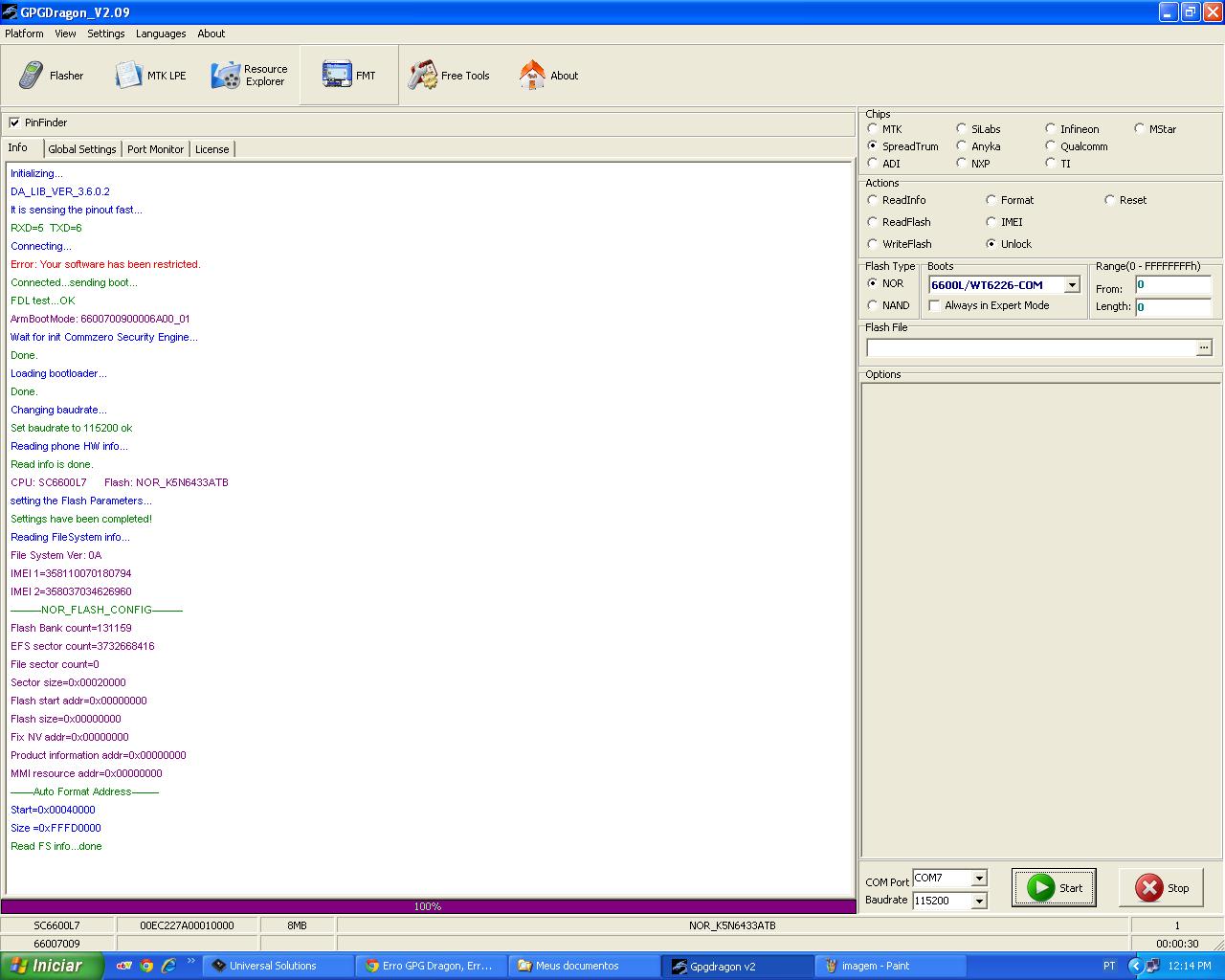Open the COM Port dropdown
Screen dimensions: 1225x980
(x=978, y=879)
